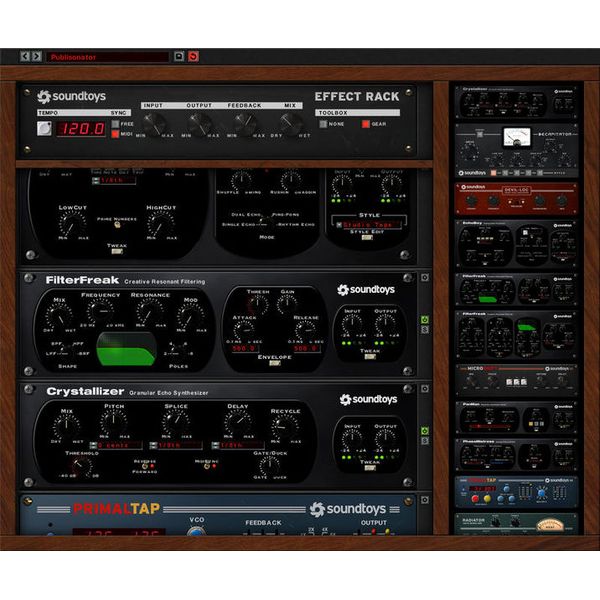Select Radiator thumbnail in plugin browser
600x600 pixels.
[517, 524]
